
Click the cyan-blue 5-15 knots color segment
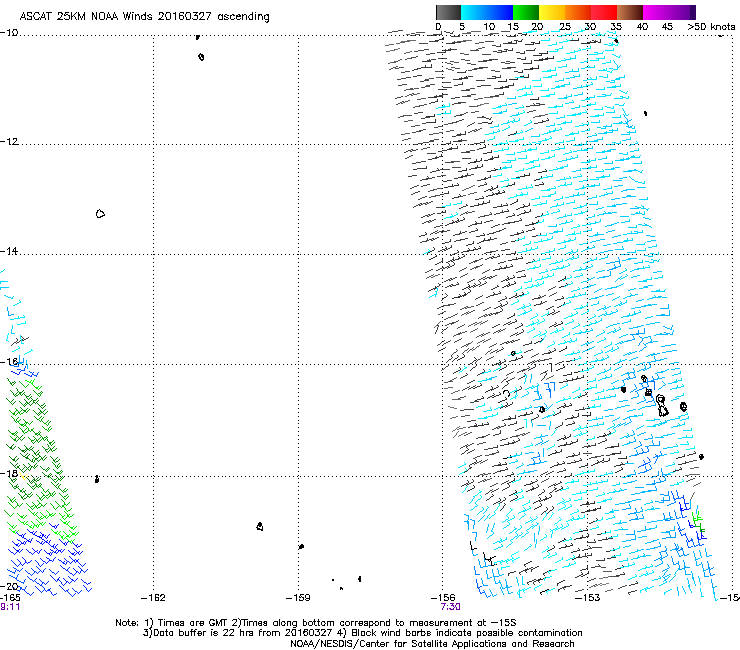point(487,12)
